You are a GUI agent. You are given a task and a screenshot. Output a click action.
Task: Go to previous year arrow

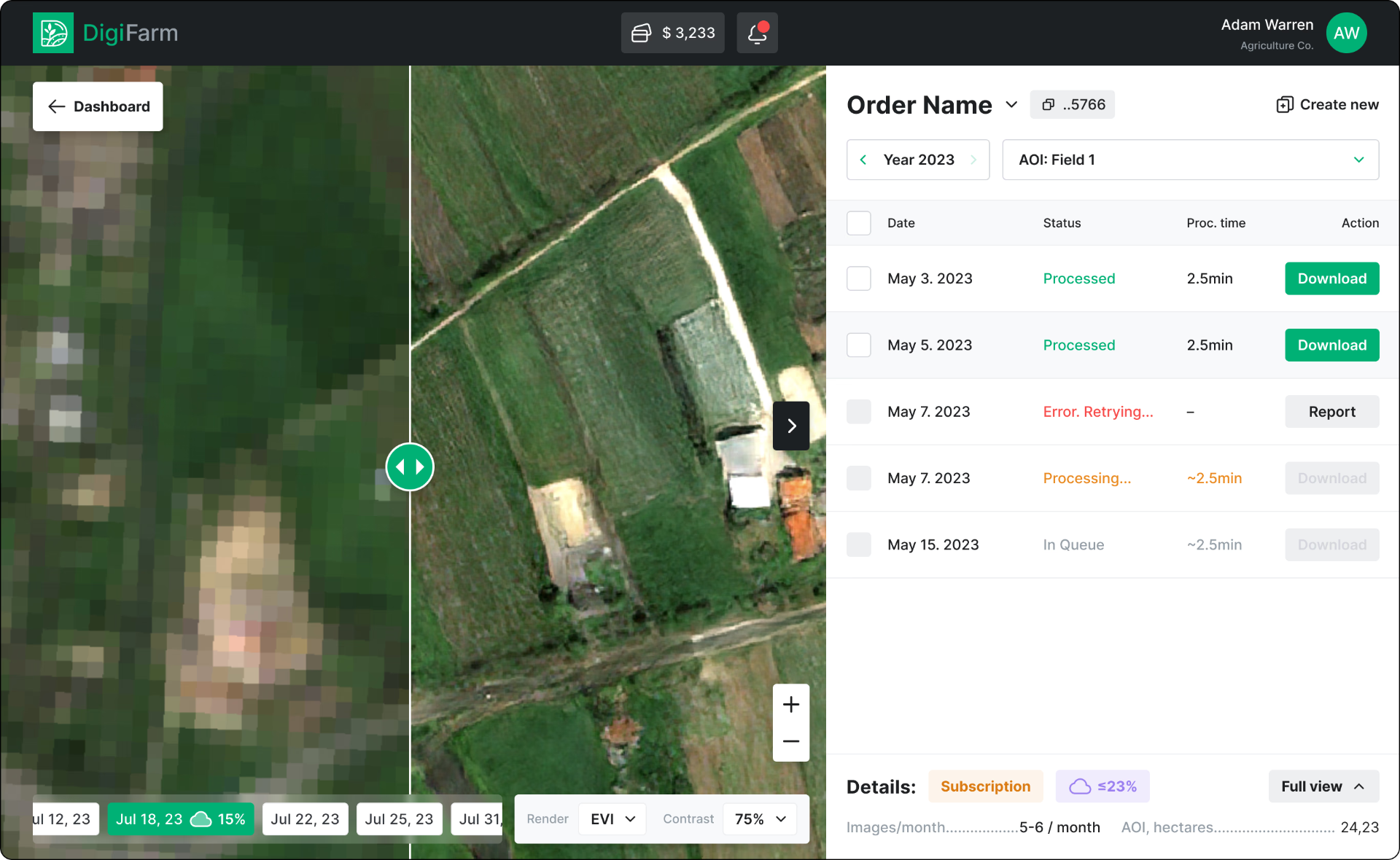[863, 160]
